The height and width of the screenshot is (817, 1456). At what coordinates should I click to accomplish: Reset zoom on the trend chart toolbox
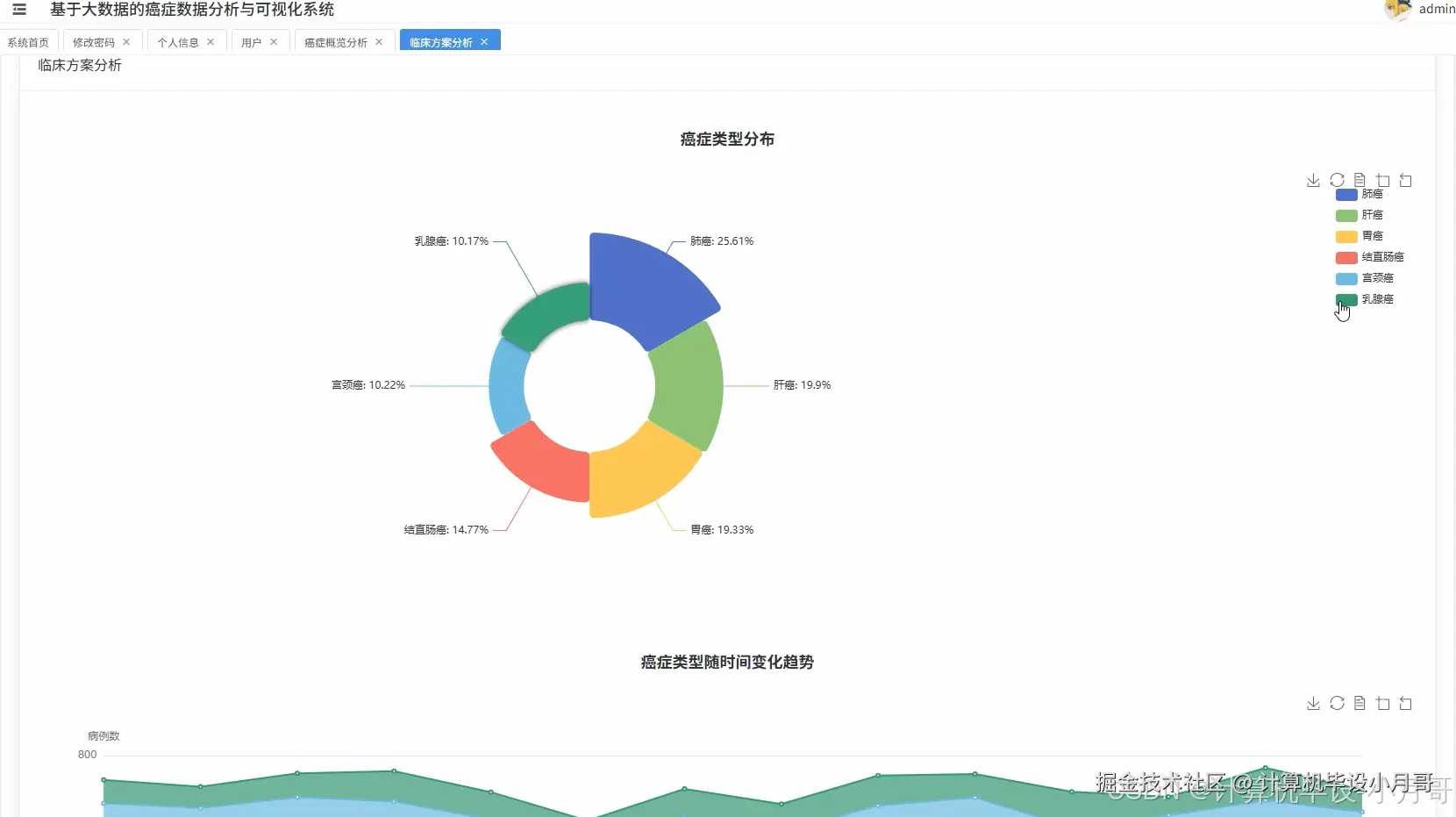pos(1407,703)
